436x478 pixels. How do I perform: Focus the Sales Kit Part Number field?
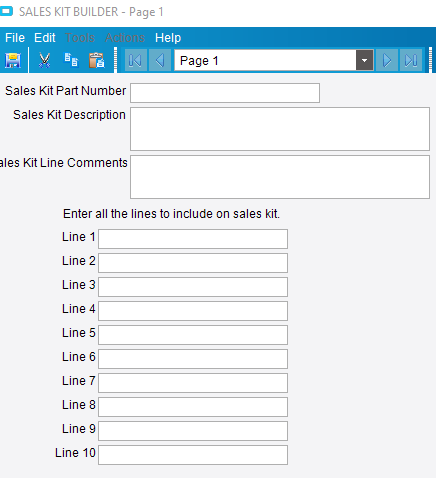(x=225, y=93)
